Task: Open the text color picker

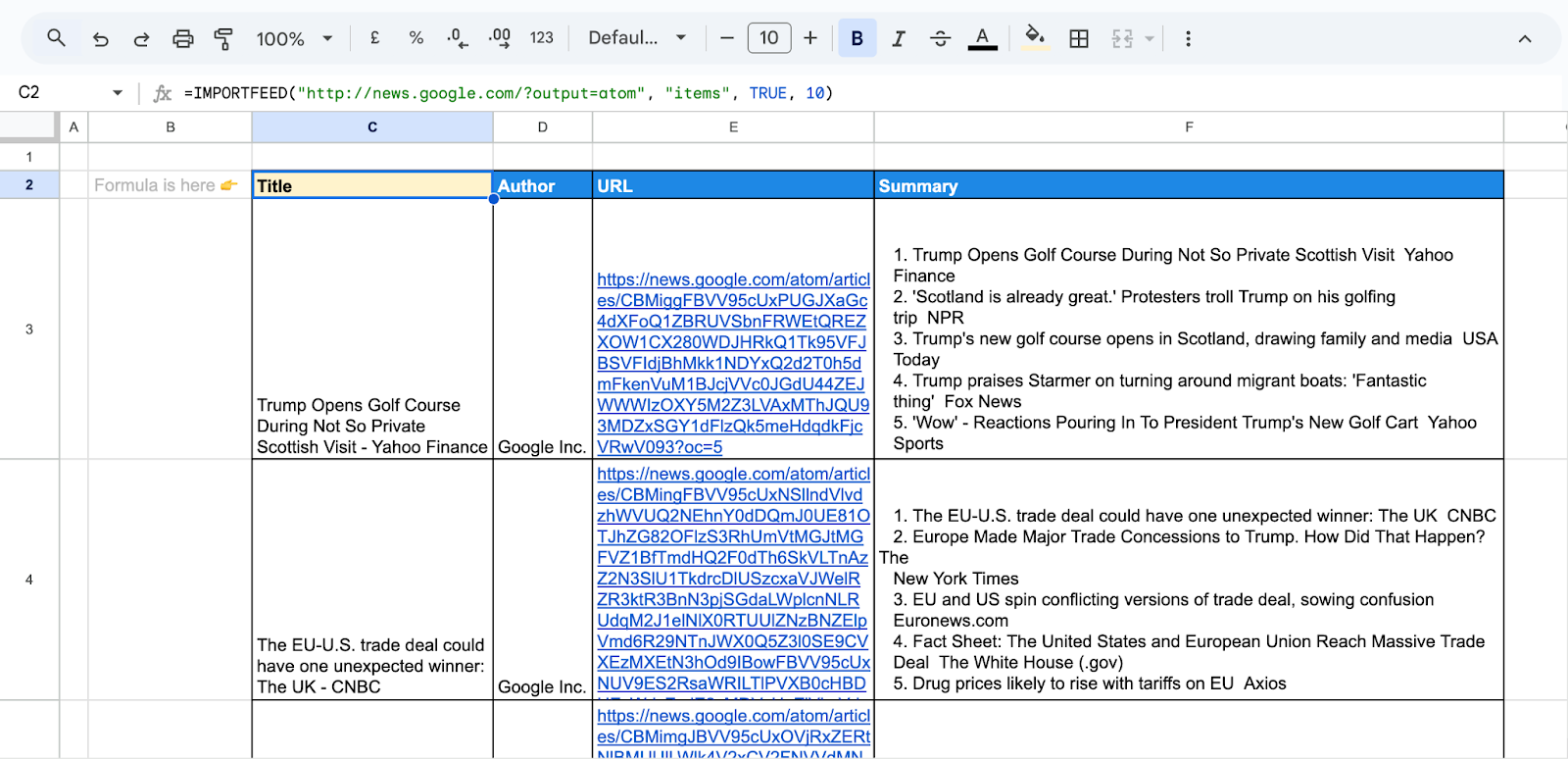Action: [982, 38]
